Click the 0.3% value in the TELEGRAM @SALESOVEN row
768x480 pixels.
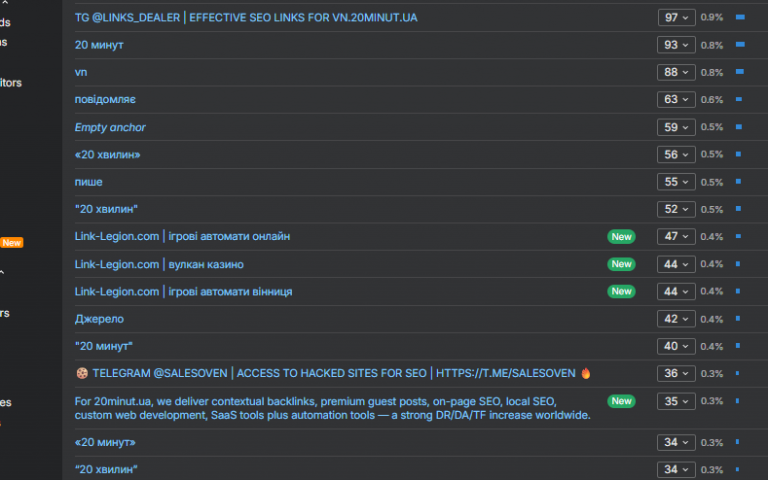712,374
